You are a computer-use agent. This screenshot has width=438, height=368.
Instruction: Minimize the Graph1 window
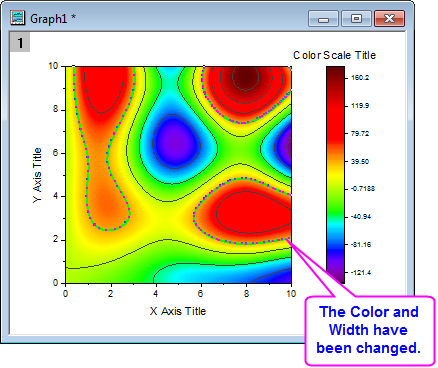pos(323,18)
